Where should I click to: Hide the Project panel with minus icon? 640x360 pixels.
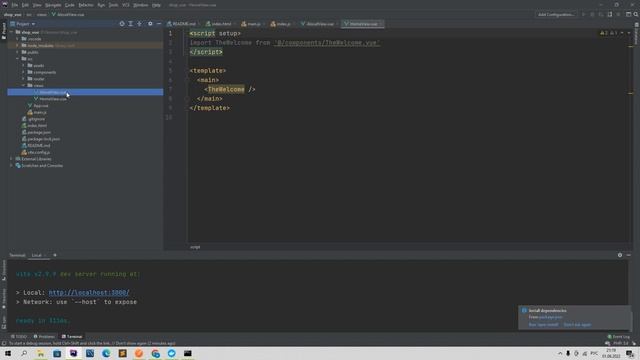(x=159, y=24)
